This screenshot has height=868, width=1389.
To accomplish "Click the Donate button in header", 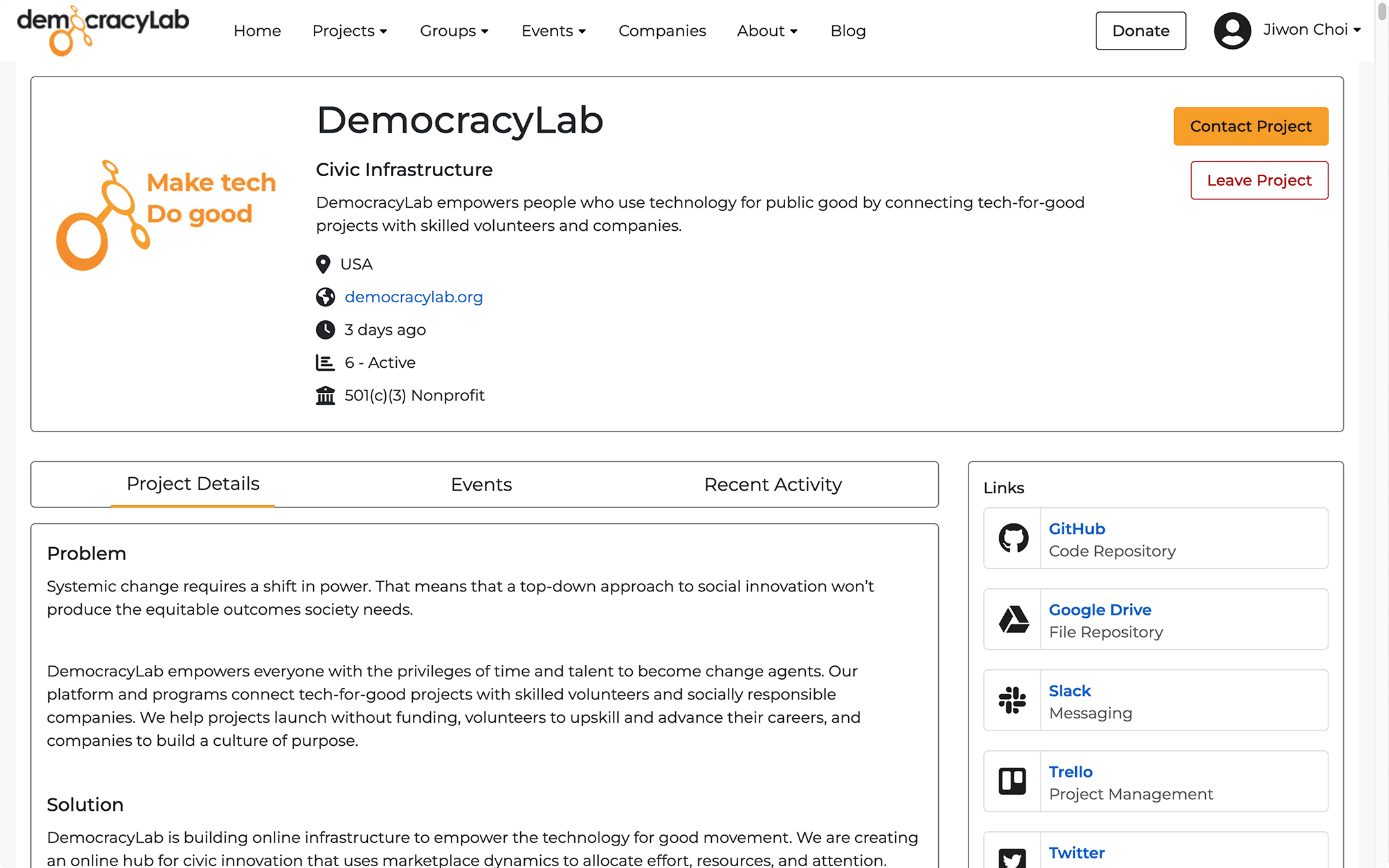I will tap(1140, 31).
